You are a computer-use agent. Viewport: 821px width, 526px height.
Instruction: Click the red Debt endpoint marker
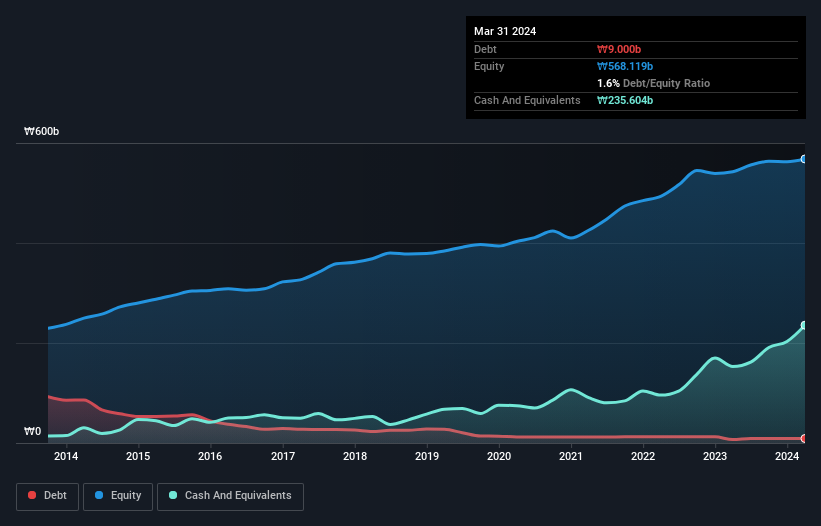[804, 438]
